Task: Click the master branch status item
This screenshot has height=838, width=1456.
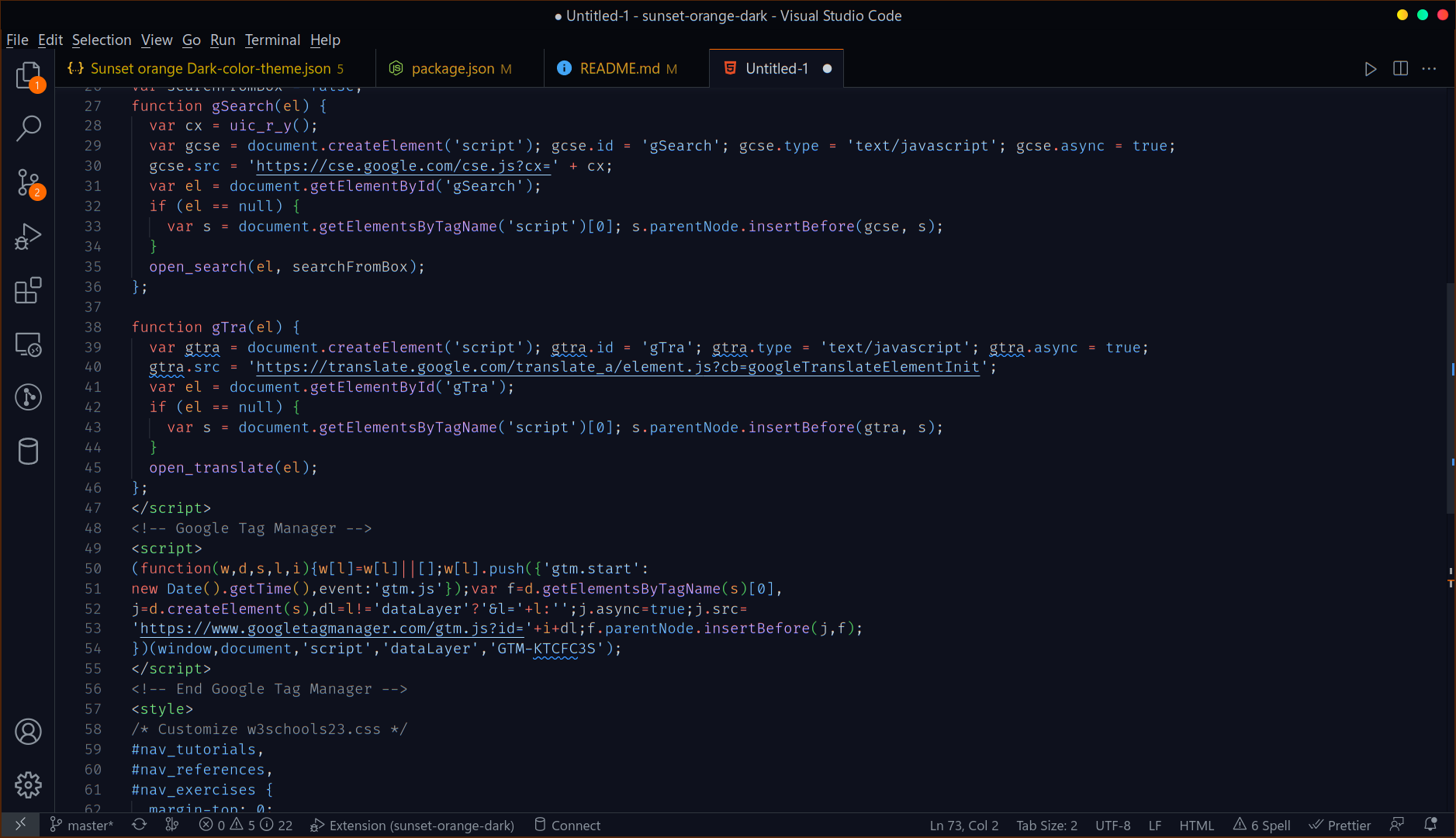Action: tap(81, 825)
